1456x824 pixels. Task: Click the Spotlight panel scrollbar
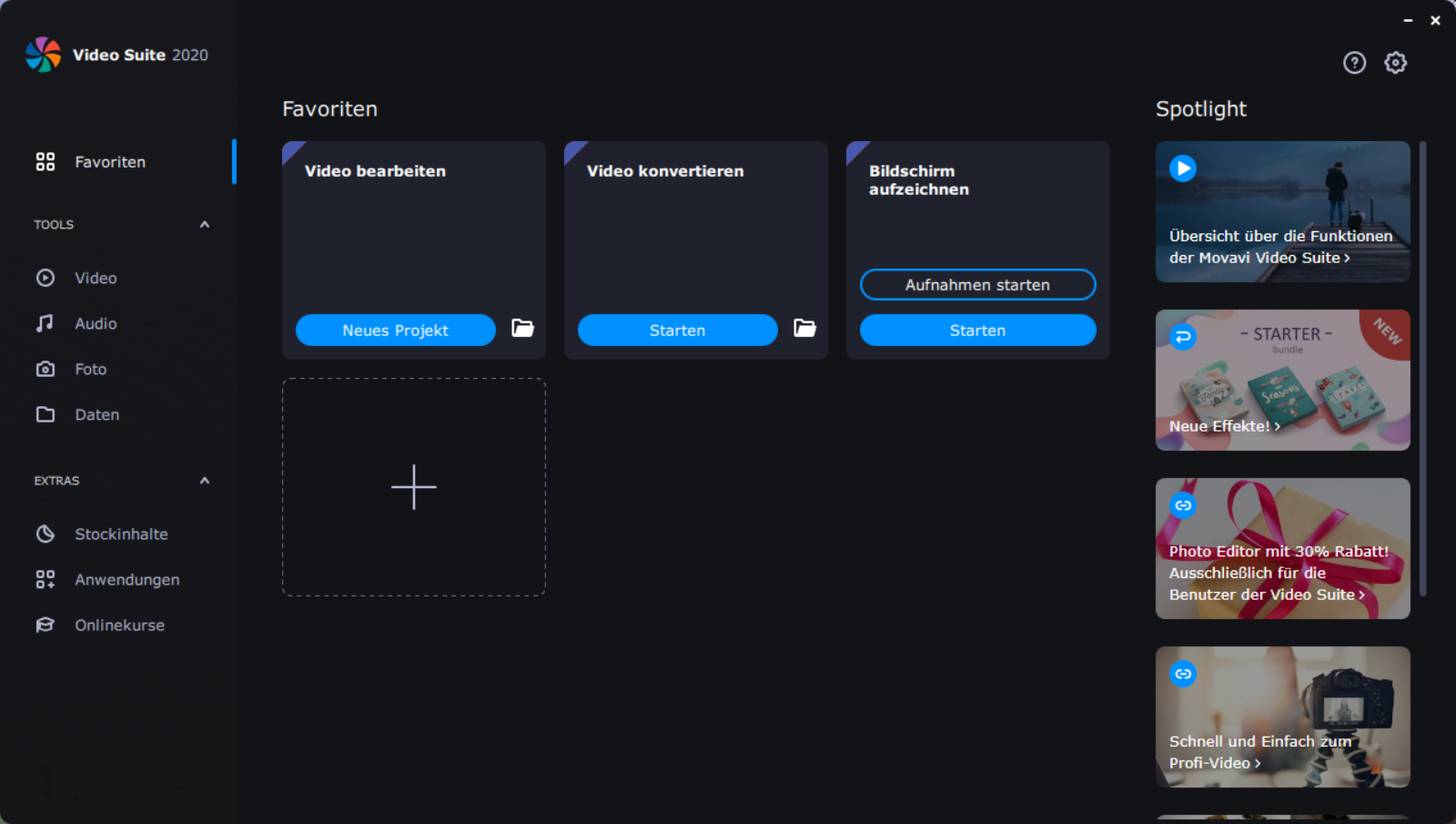click(x=1422, y=369)
